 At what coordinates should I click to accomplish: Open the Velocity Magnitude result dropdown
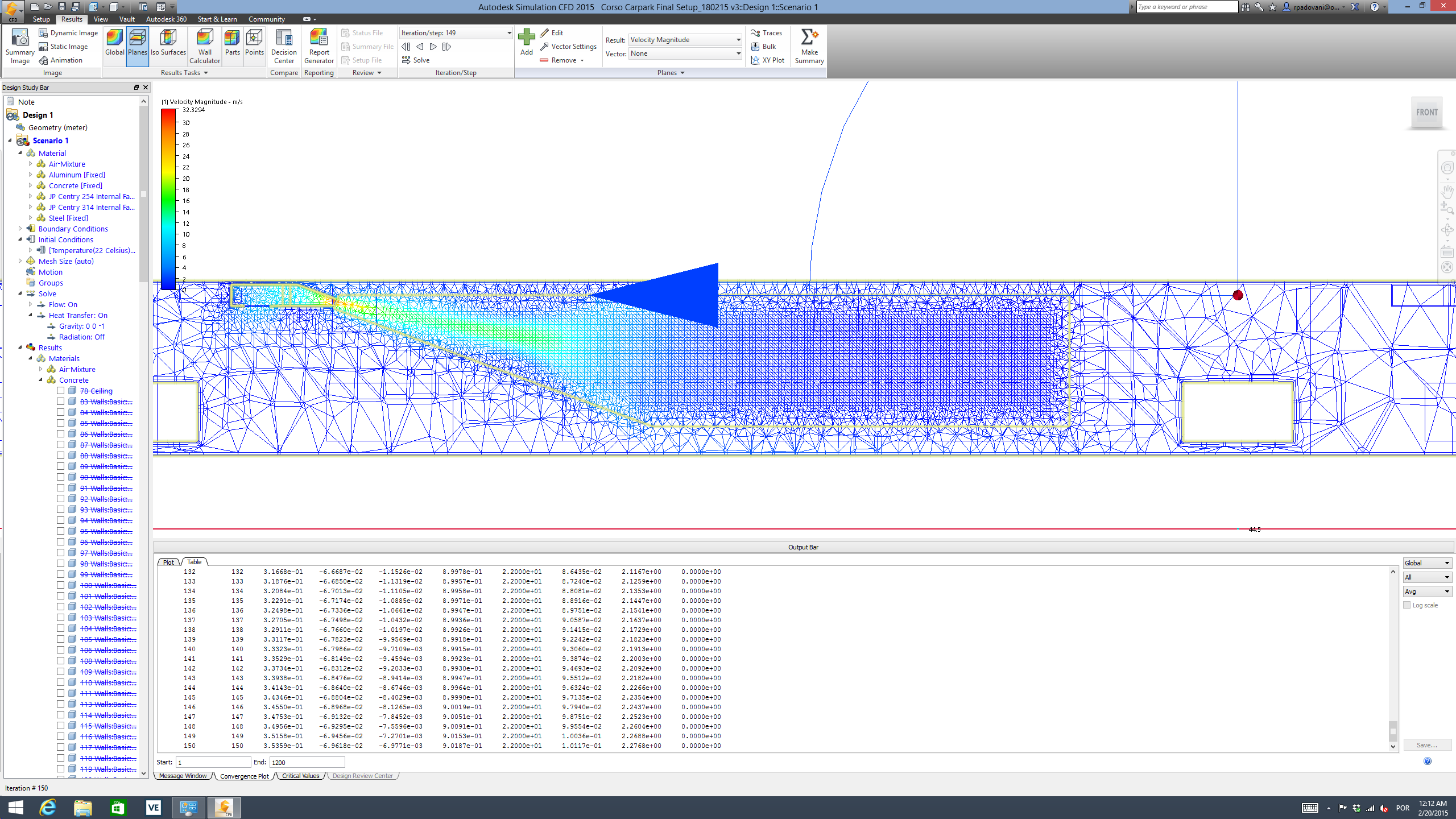click(737, 39)
